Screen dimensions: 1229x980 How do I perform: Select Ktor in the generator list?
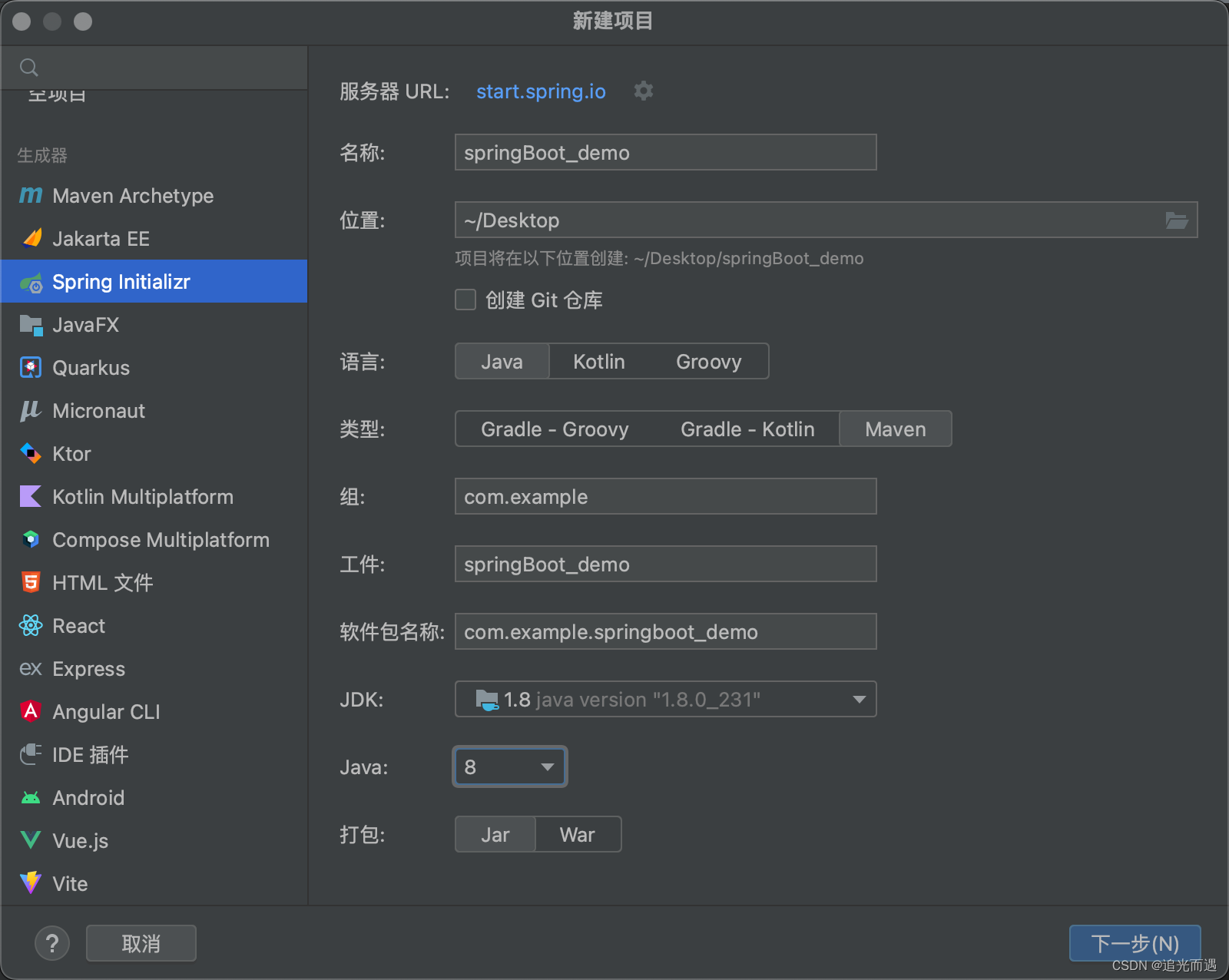[x=154, y=454]
